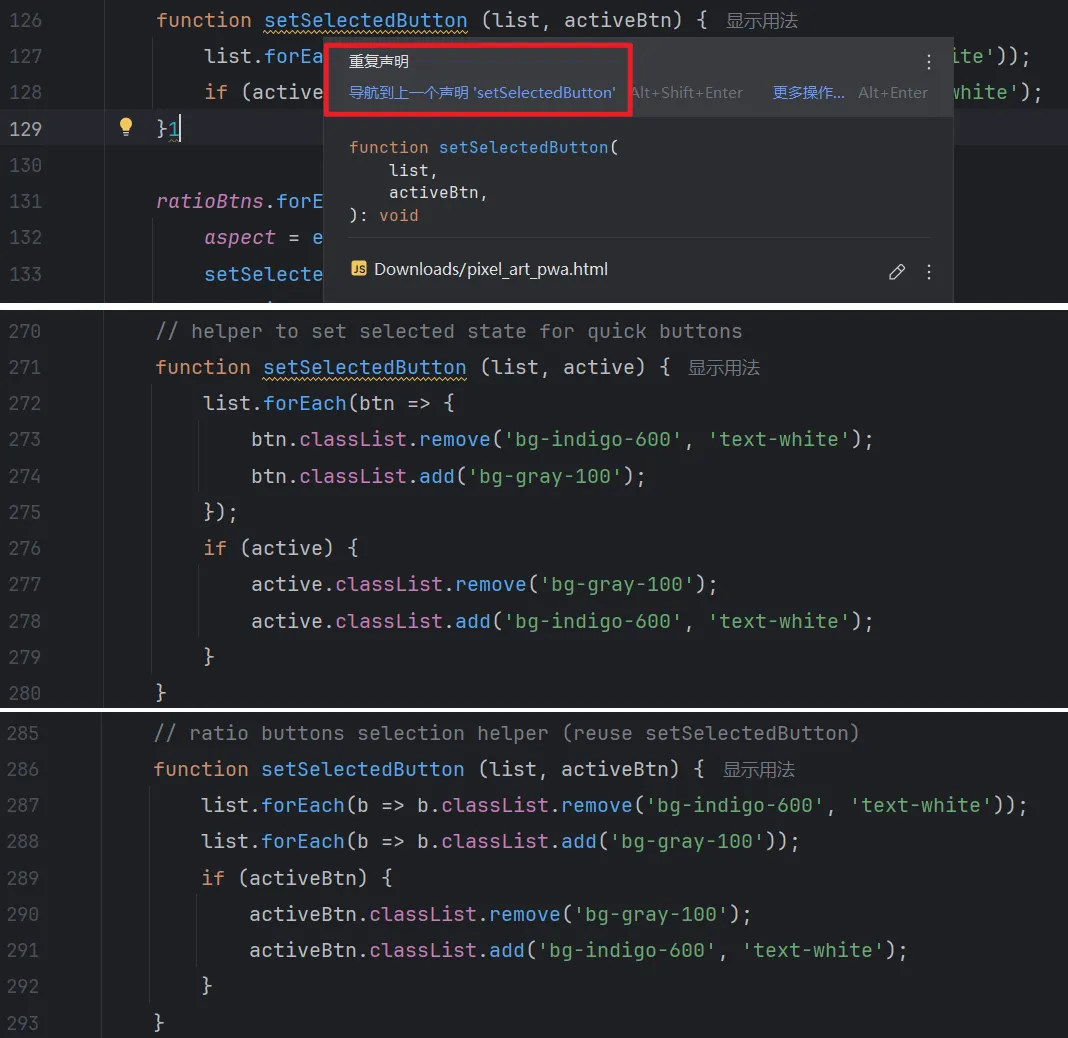Navigate to previous declaration 'setSelectedButton' link
Screen dimensions: 1068x1038
[482, 93]
